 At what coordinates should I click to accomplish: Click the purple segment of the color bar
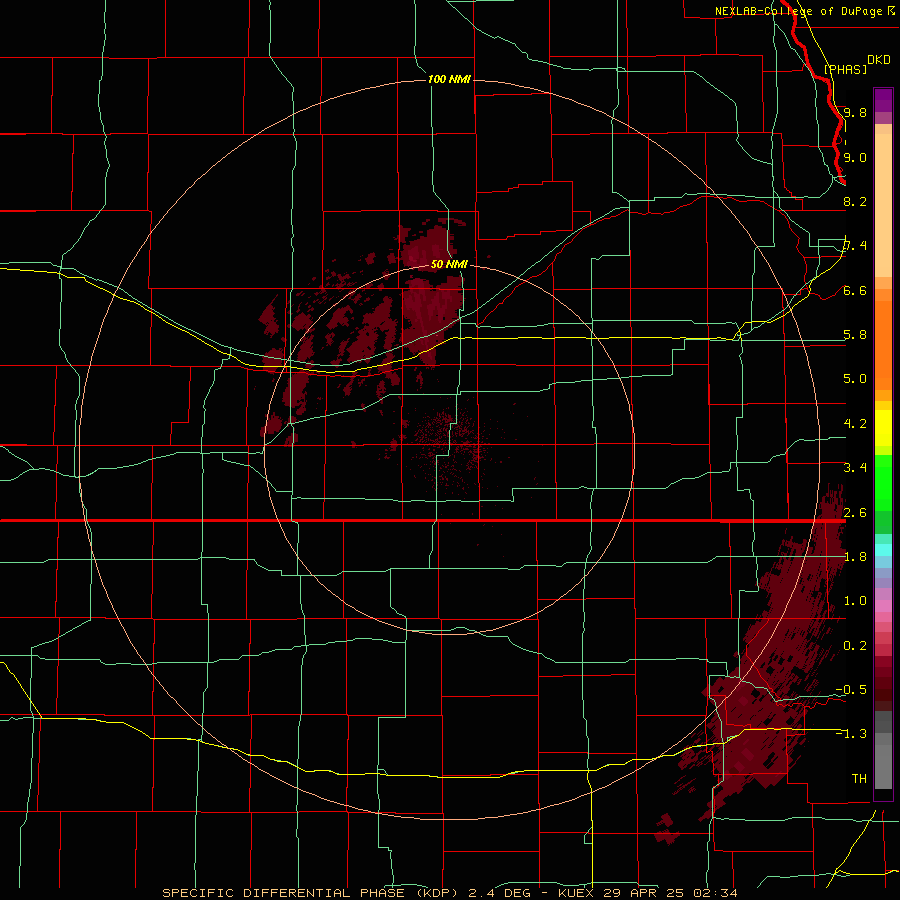(883, 100)
